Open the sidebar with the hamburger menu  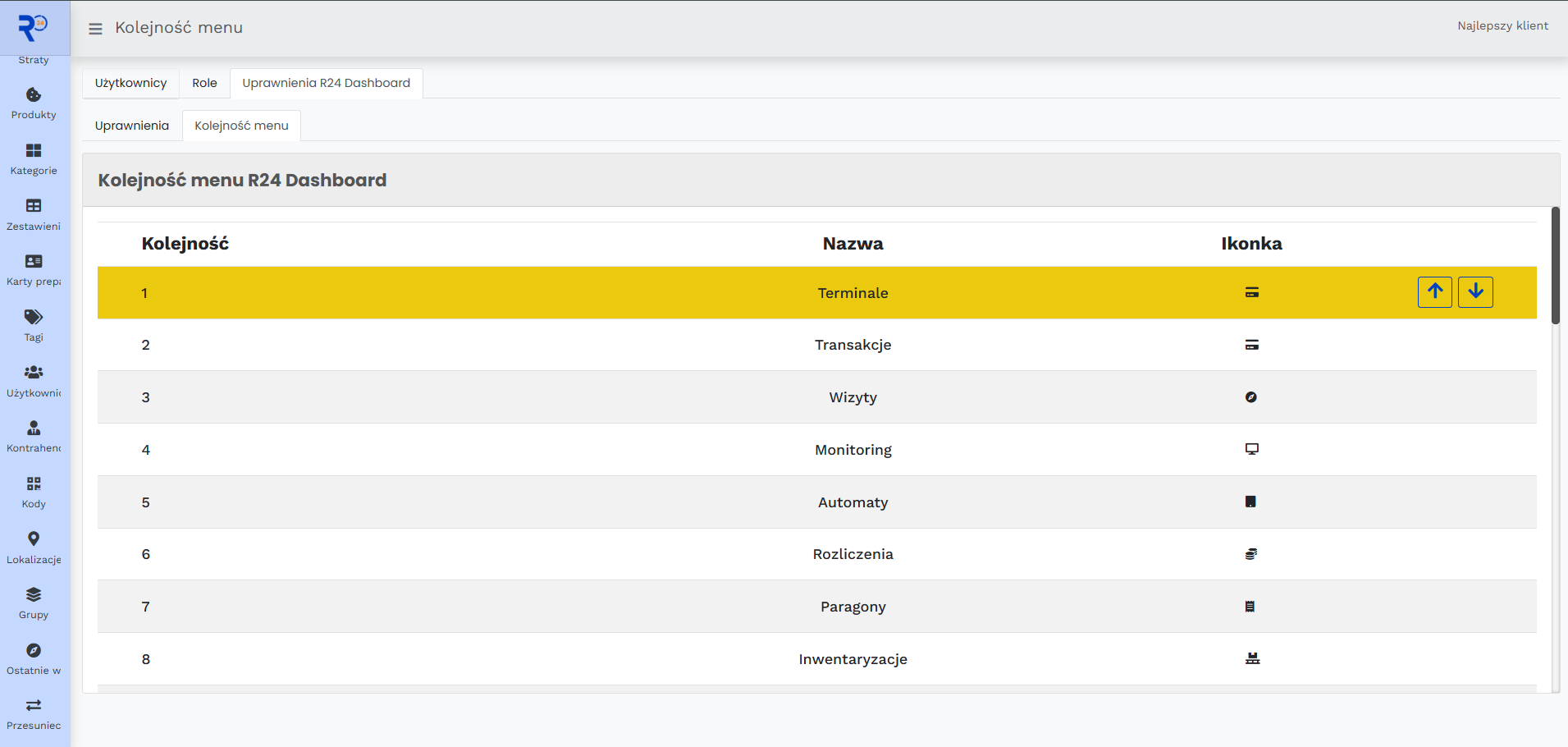(x=95, y=27)
